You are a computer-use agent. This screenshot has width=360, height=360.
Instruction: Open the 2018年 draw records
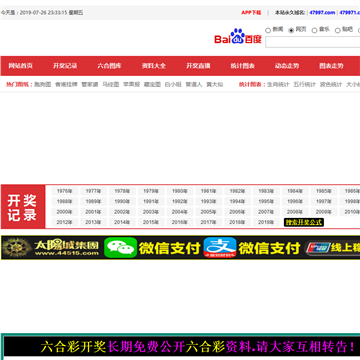(x=238, y=222)
